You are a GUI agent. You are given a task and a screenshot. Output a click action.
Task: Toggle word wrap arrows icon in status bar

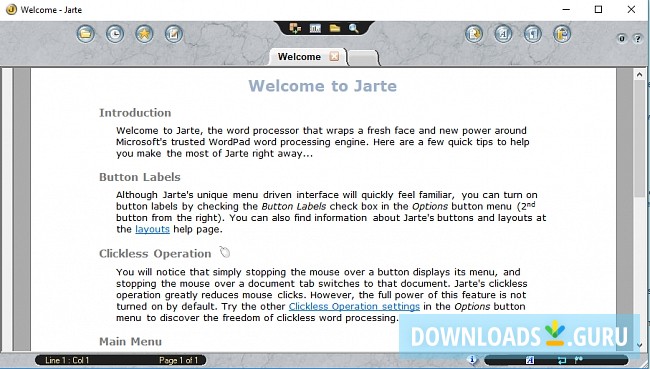562,360
